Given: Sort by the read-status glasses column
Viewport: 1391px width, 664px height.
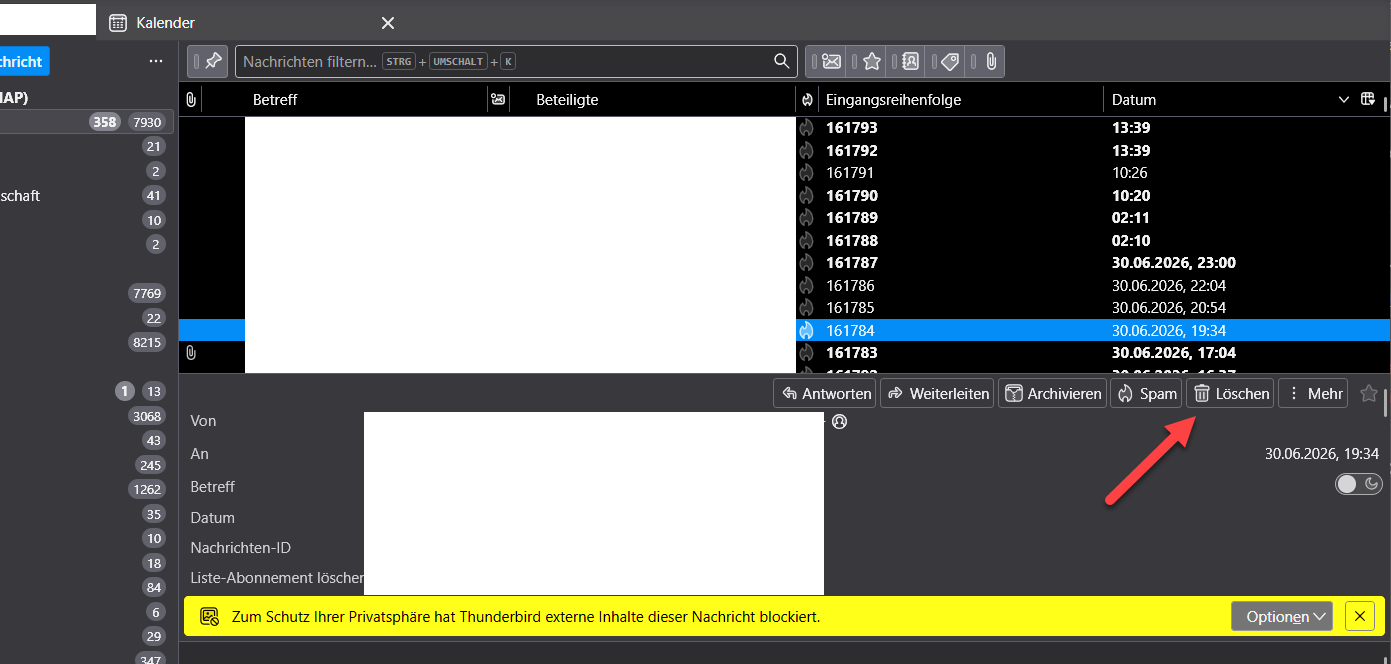Looking at the screenshot, I should point(497,99).
